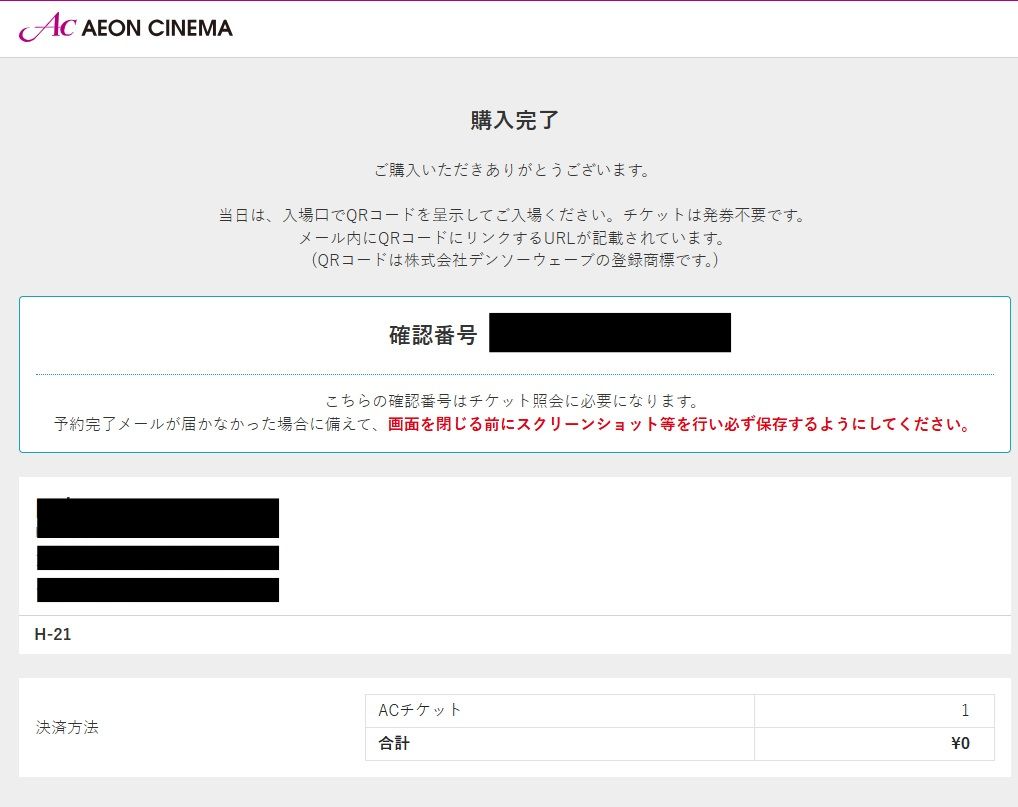
Task: Click the red screenshot warning text
Action: tap(679, 424)
